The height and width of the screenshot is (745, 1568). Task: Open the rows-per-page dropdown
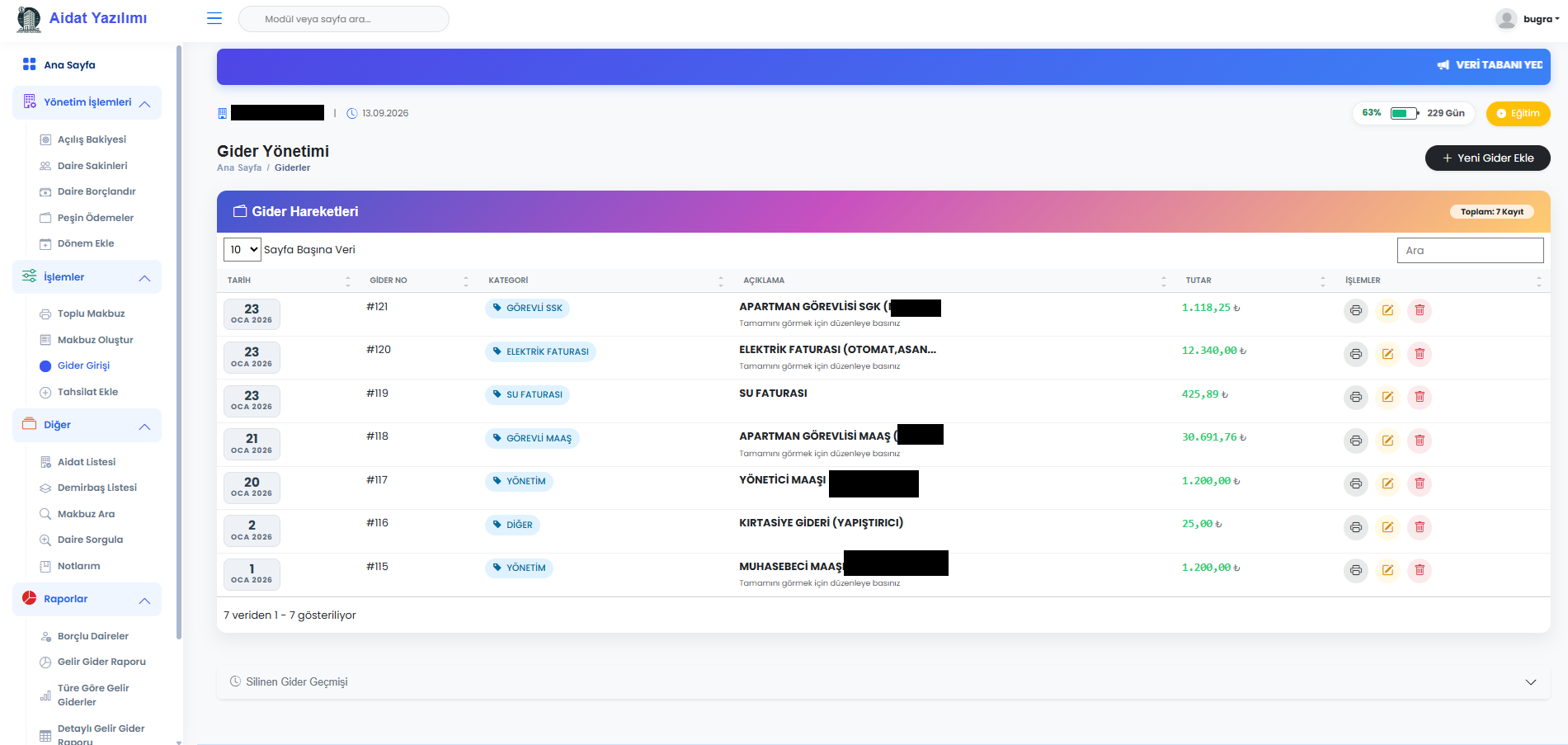point(242,250)
